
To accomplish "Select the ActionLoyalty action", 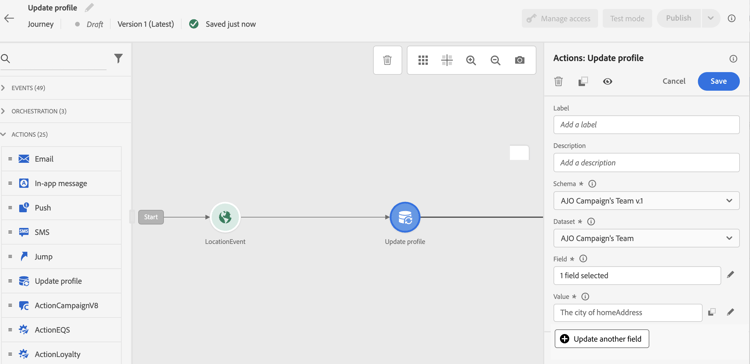I will pyautogui.click(x=61, y=354).
